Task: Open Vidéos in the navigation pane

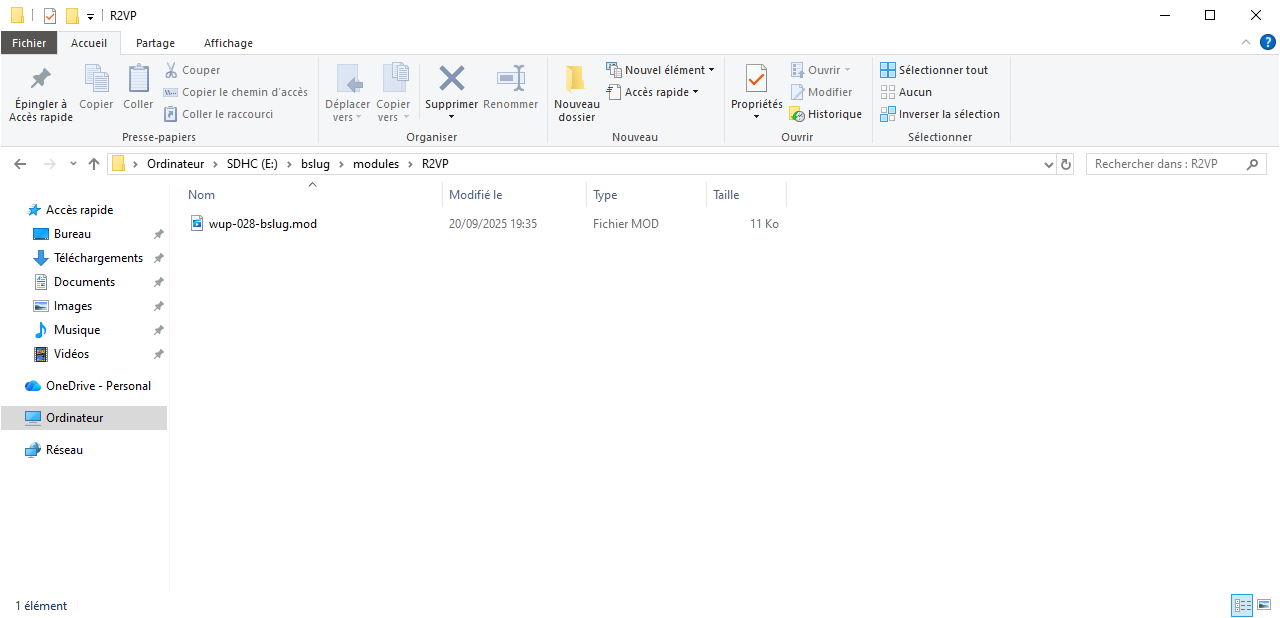Action: pos(71,354)
